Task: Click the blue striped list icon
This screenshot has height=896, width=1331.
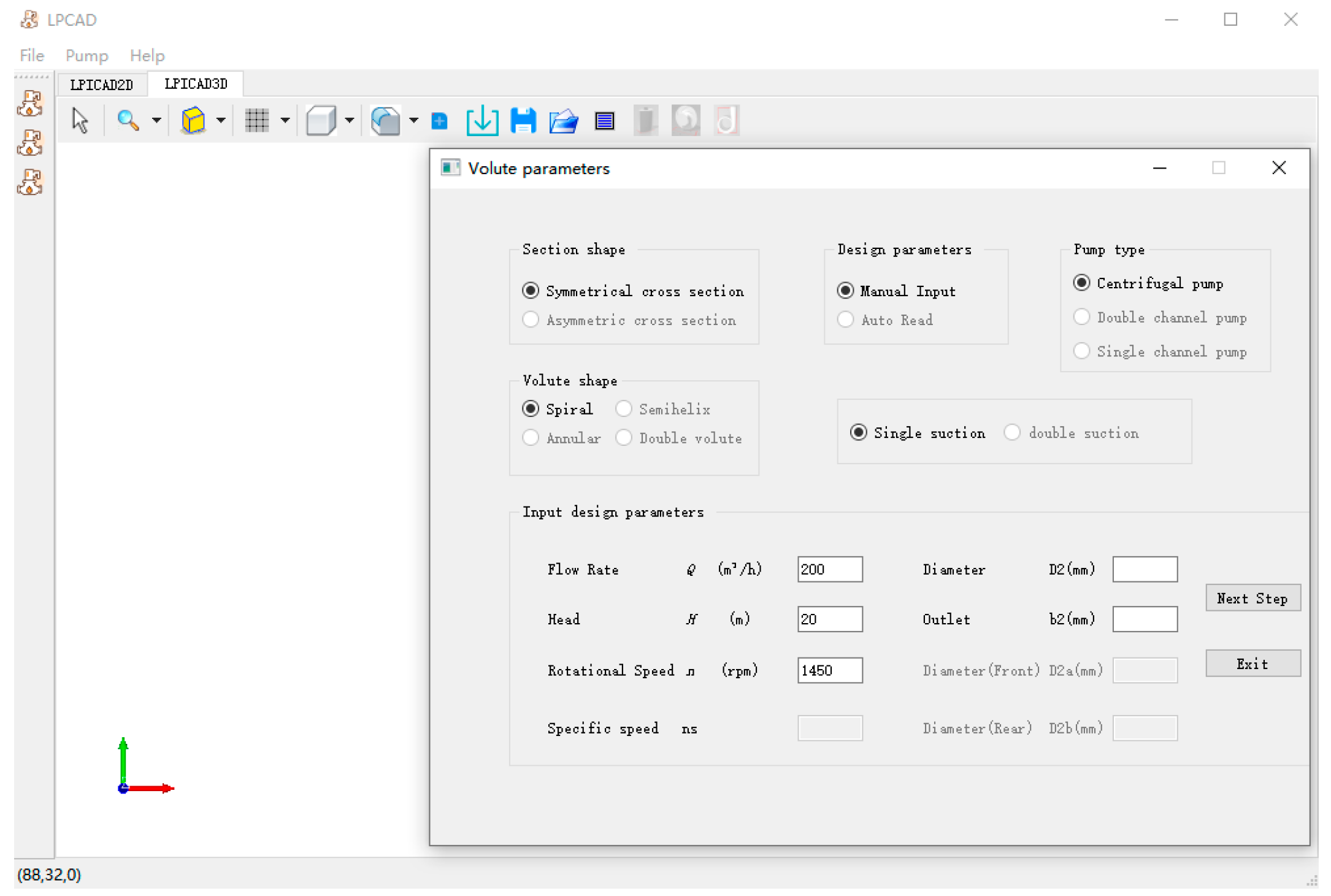Action: 604,120
